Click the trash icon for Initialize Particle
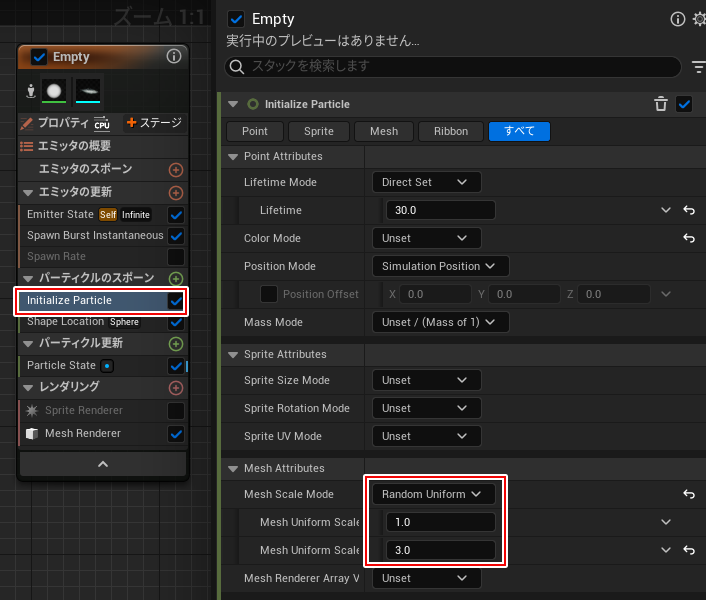Screen dimensions: 706x600 pos(660,104)
